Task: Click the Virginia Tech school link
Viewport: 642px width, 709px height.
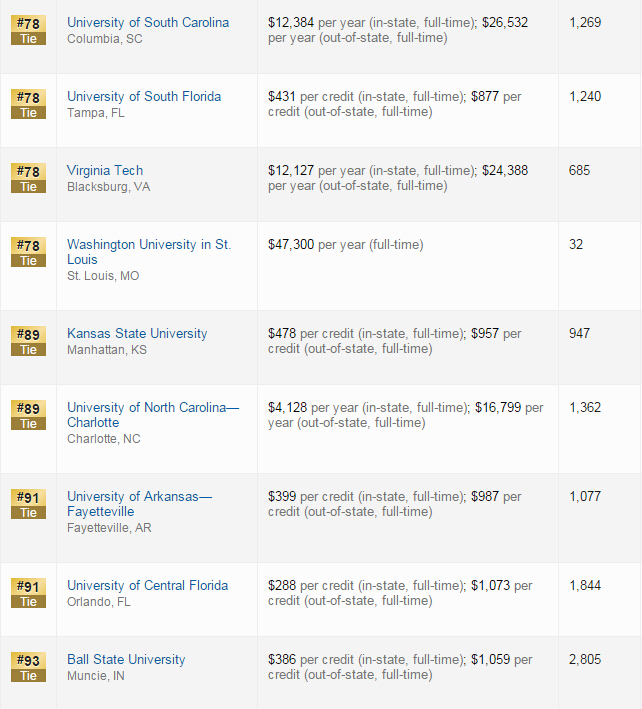Action: [x=105, y=170]
